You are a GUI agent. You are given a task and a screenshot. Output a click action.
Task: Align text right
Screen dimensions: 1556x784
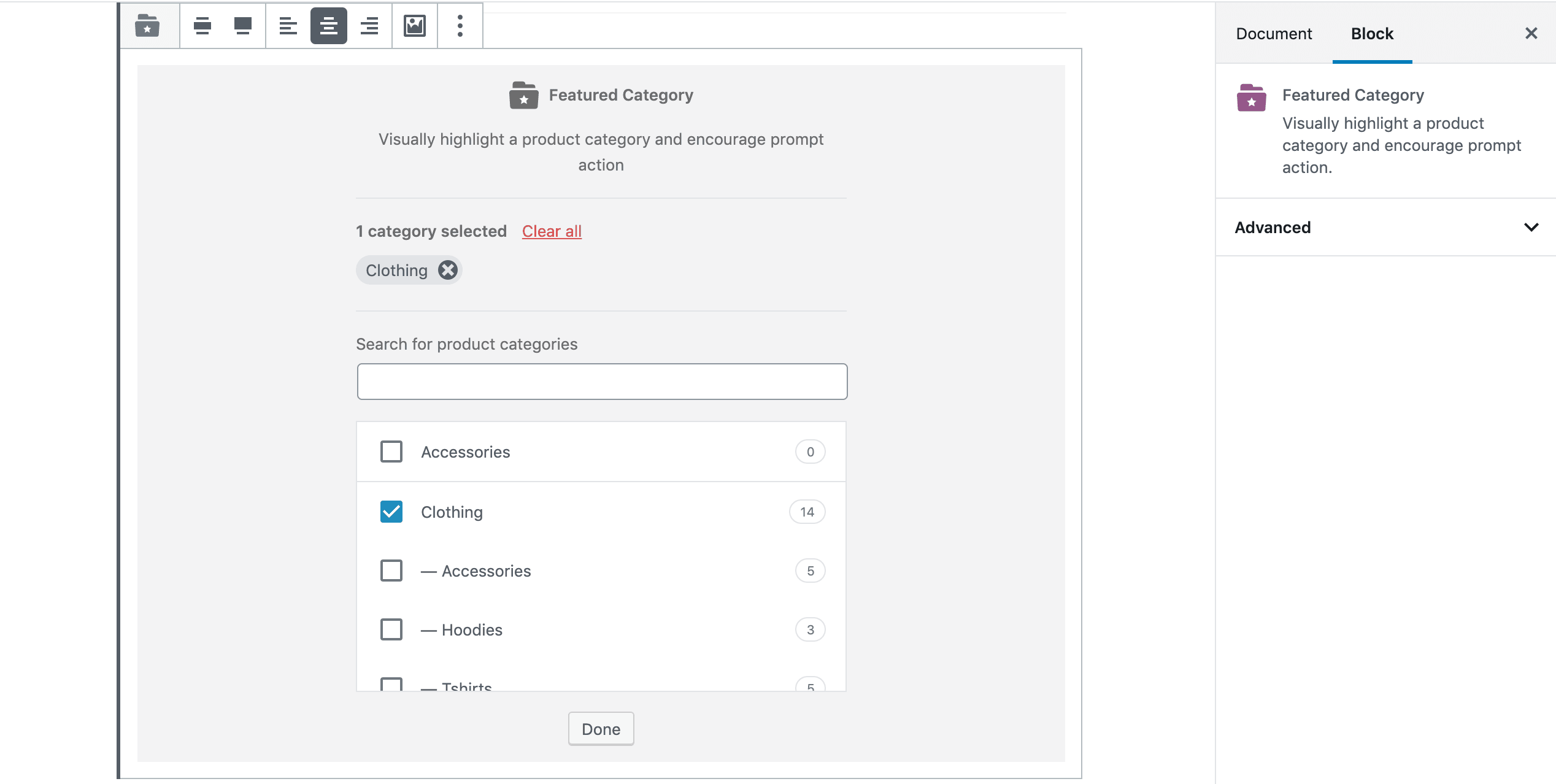point(370,26)
